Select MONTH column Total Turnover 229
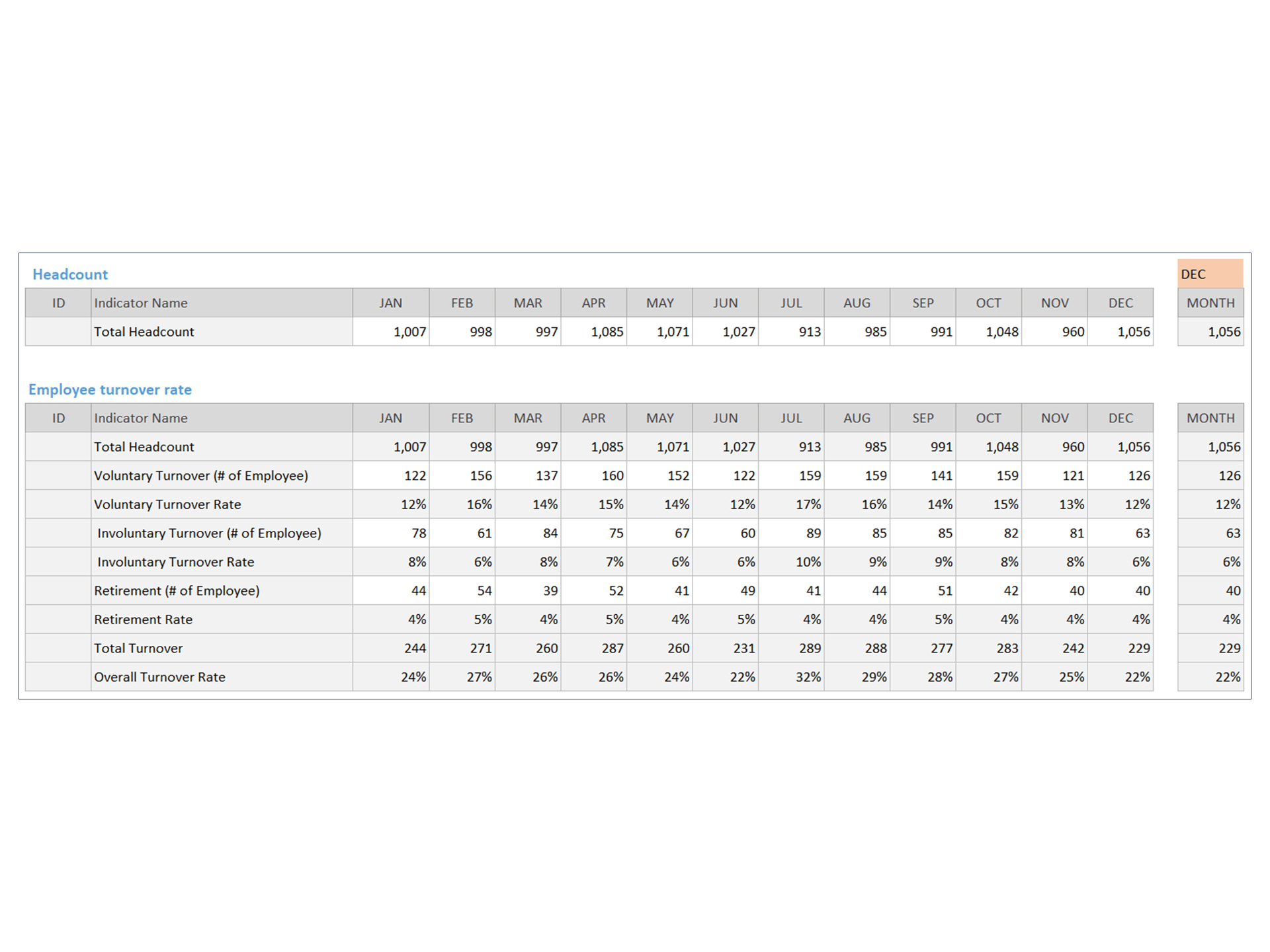This screenshot has width=1270, height=952. [x=1210, y=648]
